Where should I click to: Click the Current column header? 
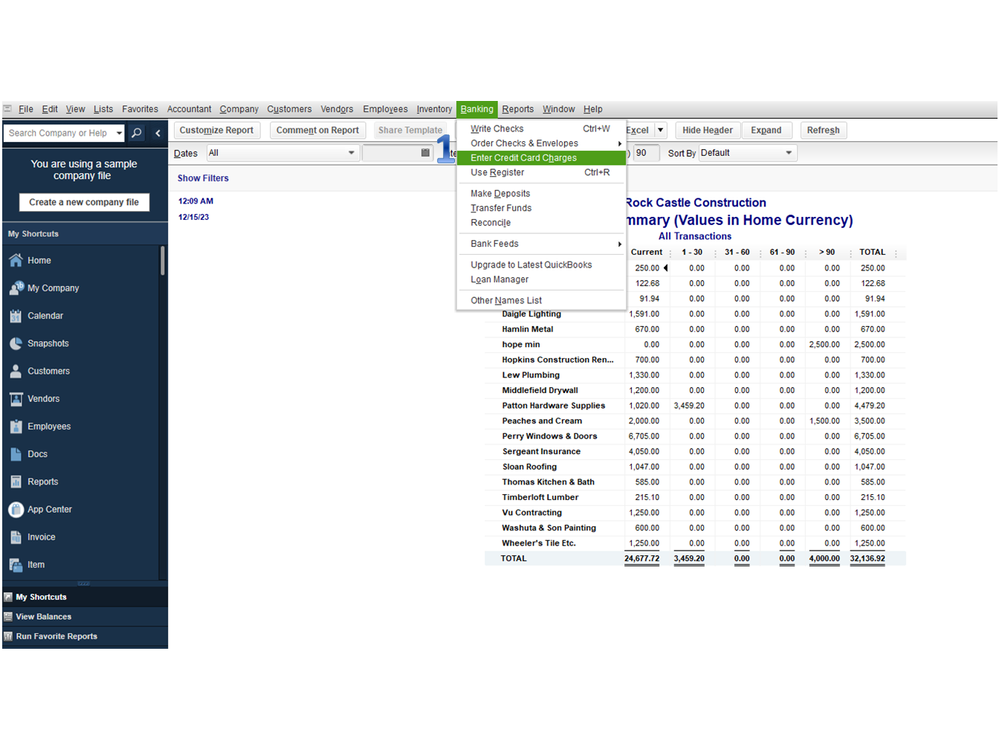pyautogui.click(x=646, y=252)
